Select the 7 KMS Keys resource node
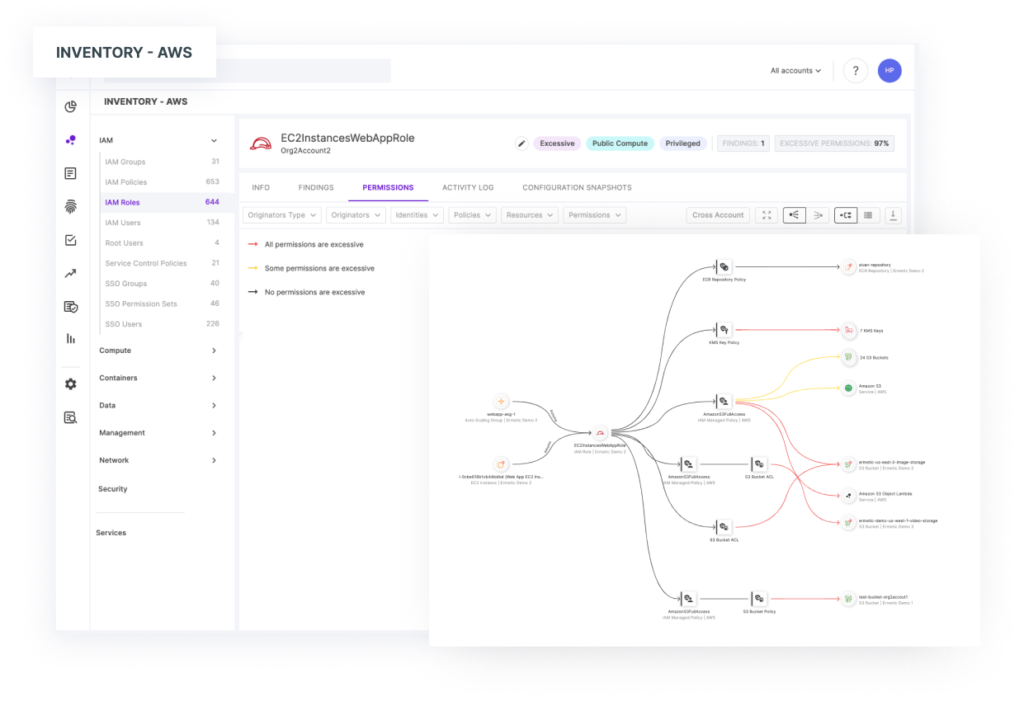The width and height of the screenshot is (1024, 706). tap(848, 330)
